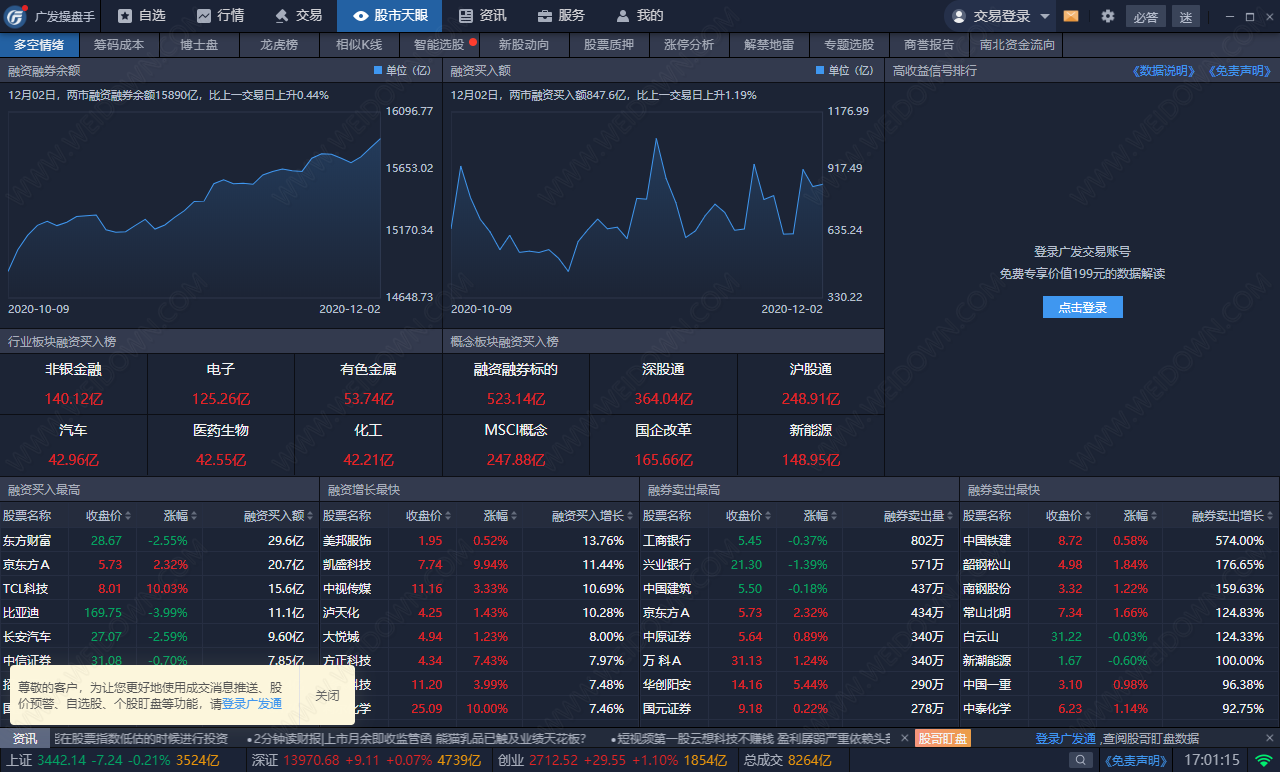Sort 融券卖出最快 table by 收盘价
This screenshot has width=1280, height=772.
point(1069,516)
